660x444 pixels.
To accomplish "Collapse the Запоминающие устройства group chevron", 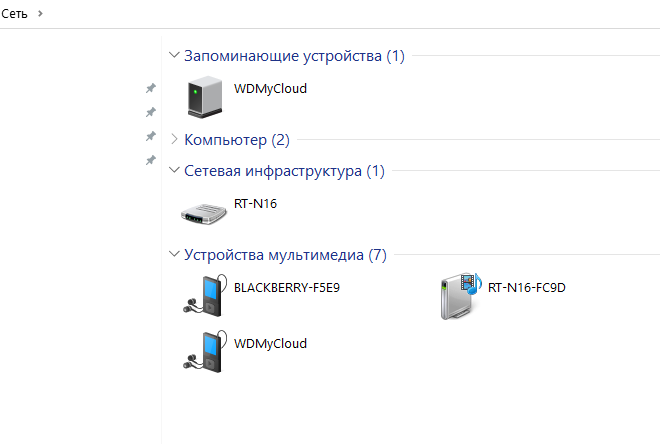I will (174, 55).
